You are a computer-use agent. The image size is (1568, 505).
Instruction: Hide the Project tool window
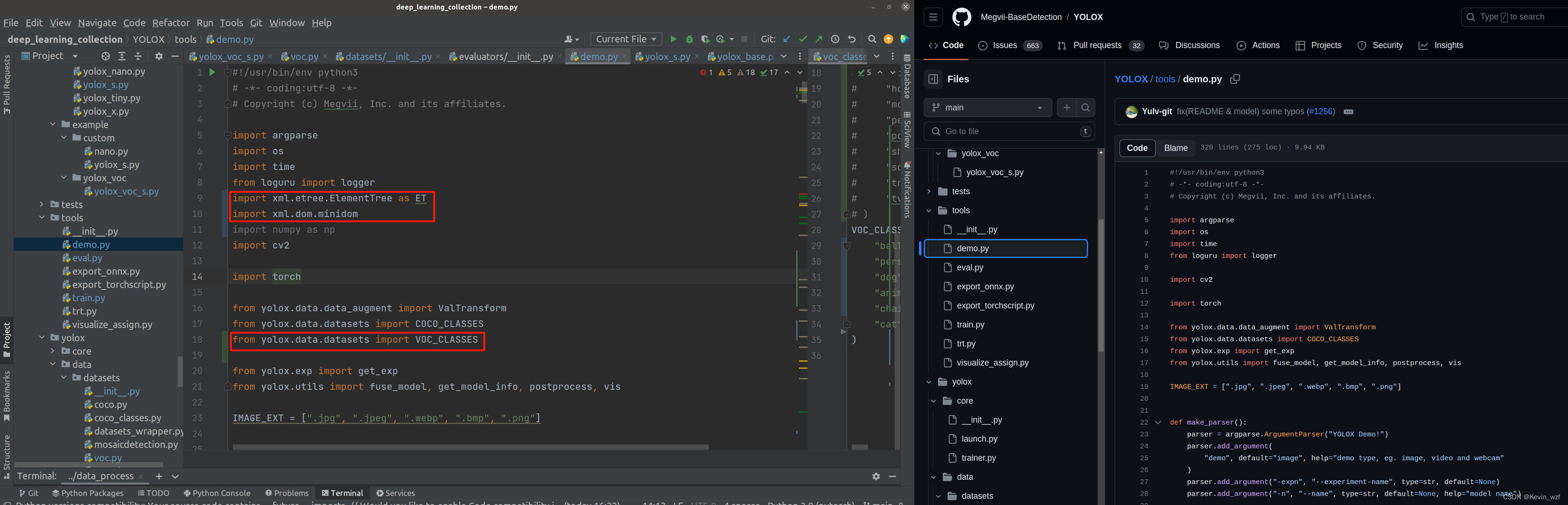(x=175, y=56)
